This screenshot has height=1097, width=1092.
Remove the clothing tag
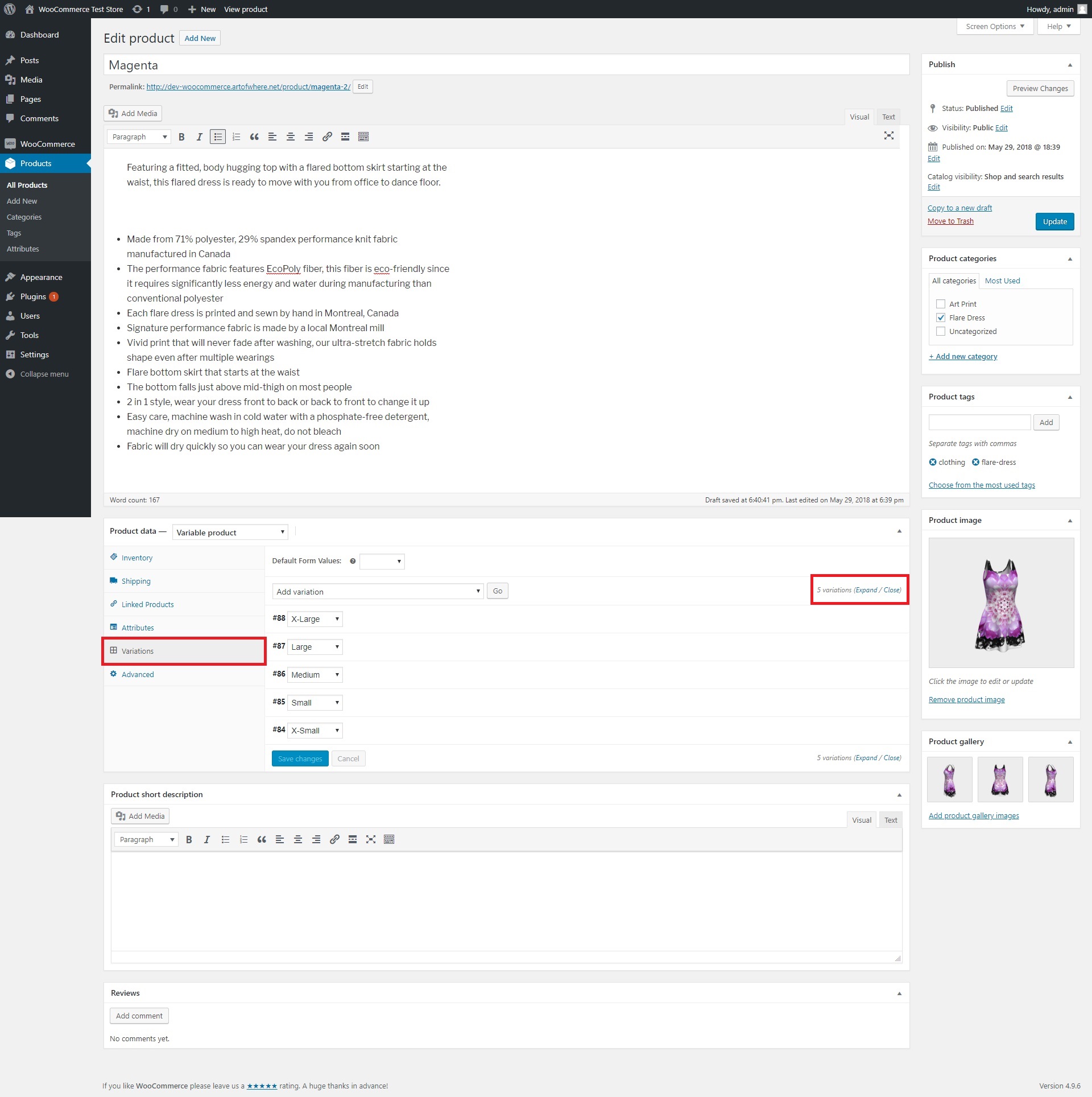933,462
